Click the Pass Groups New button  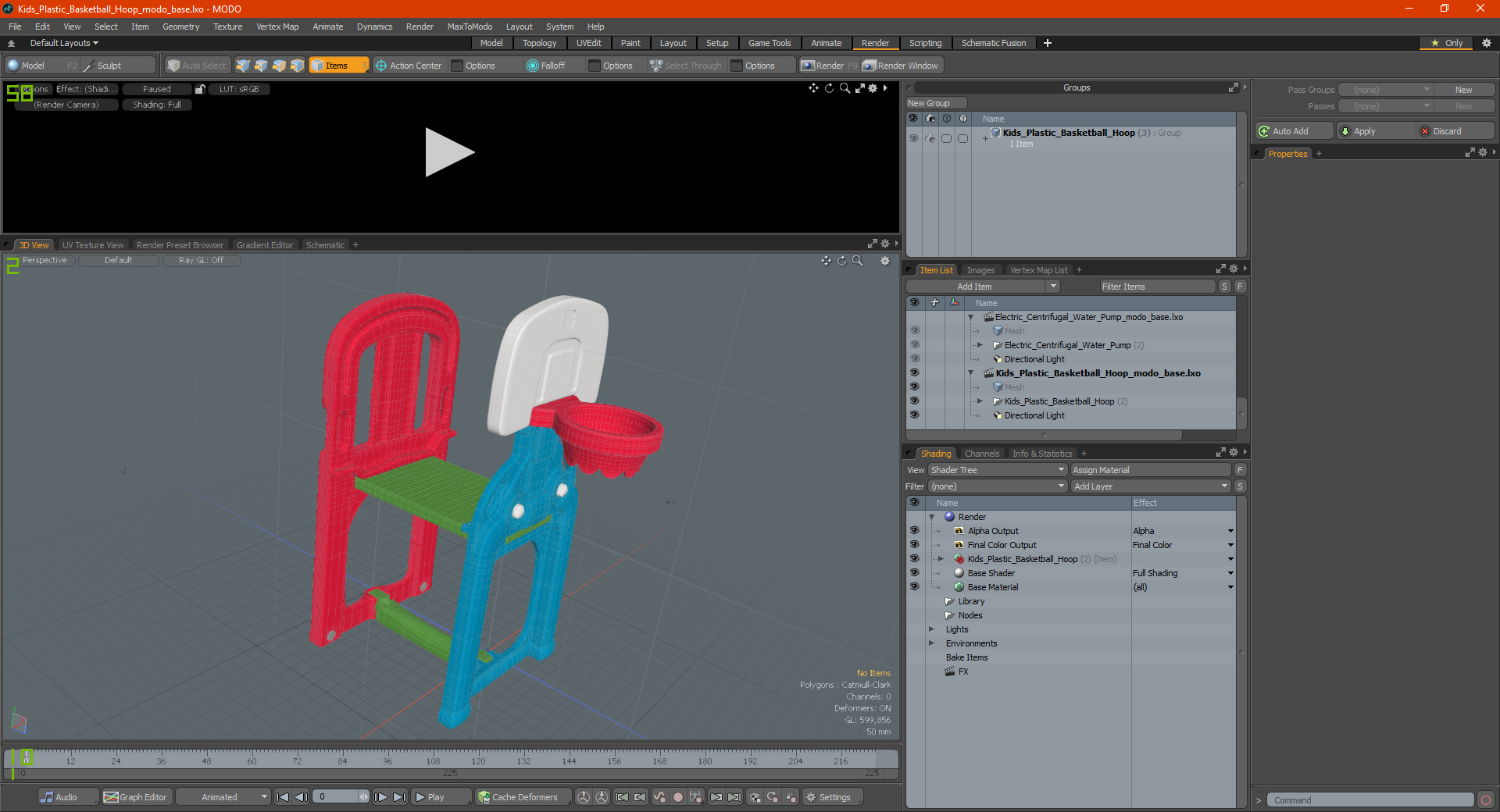point(1463,90)
